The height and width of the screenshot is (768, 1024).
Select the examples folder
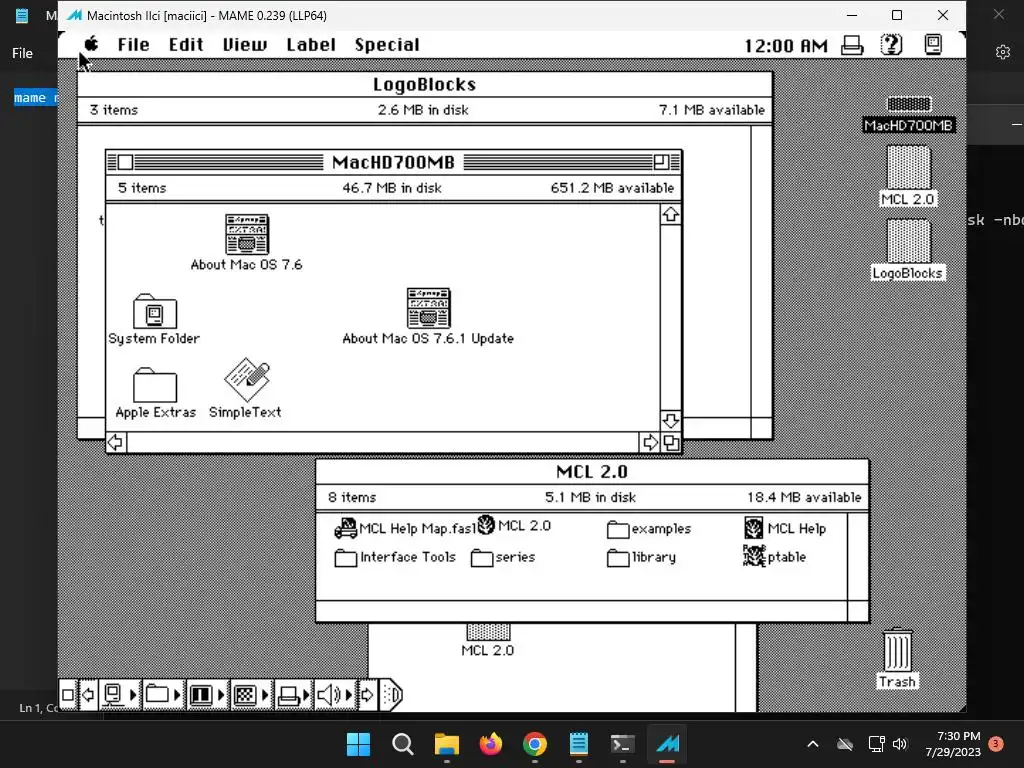[x=649, y=529]
